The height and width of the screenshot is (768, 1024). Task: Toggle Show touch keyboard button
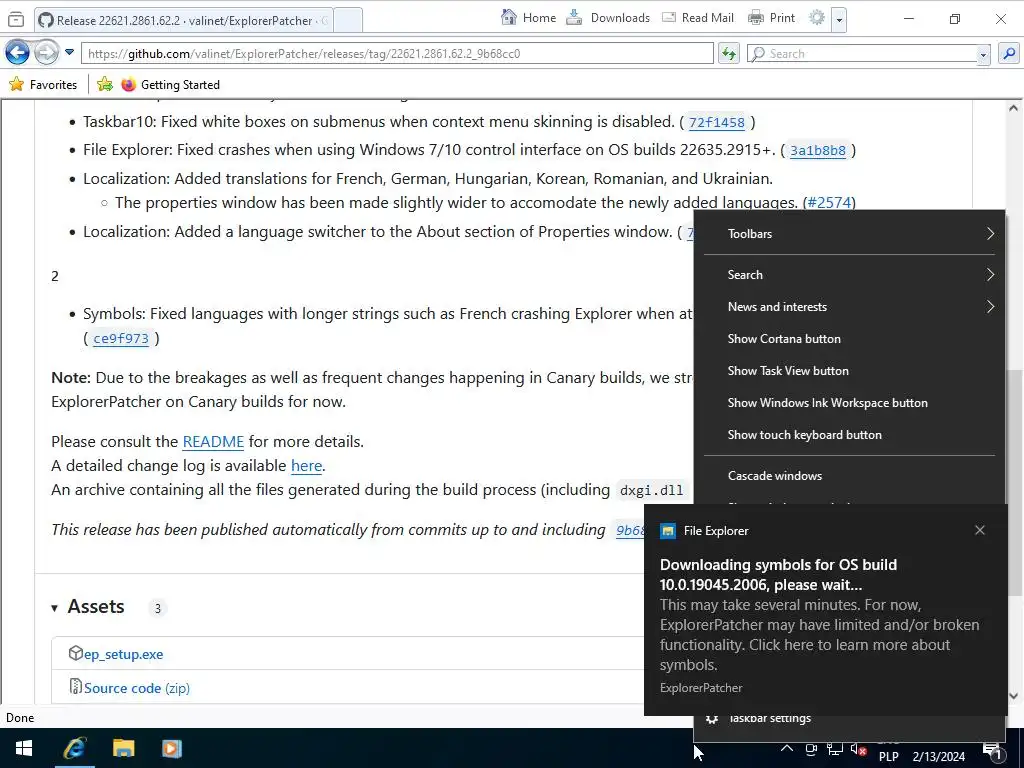849,435
